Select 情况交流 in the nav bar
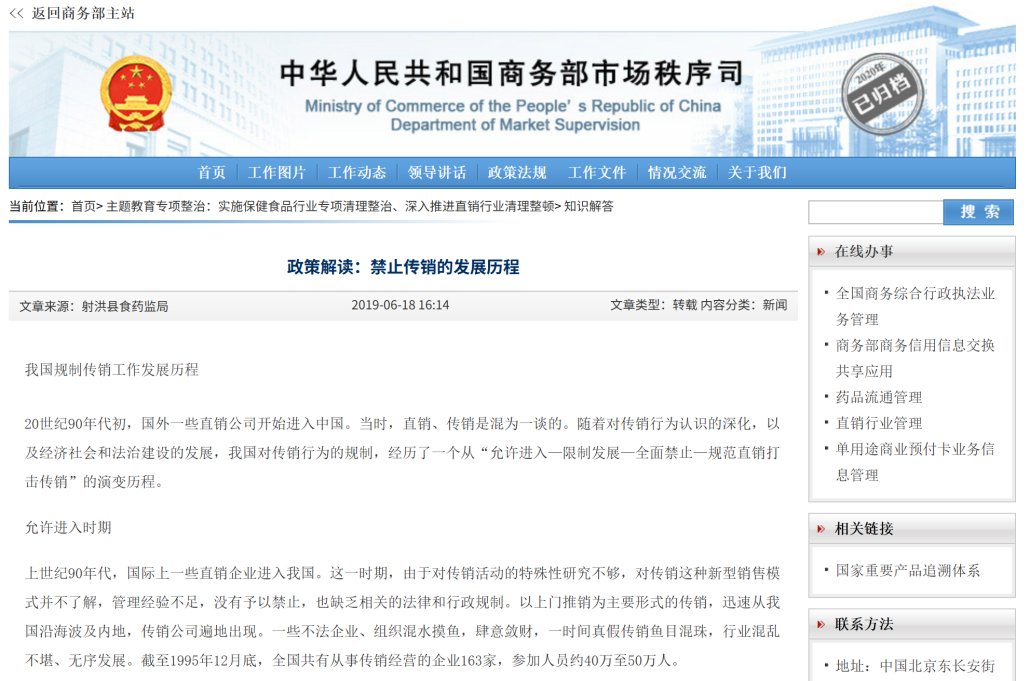Screen dimensions: 1030x681 coord(677,173)
